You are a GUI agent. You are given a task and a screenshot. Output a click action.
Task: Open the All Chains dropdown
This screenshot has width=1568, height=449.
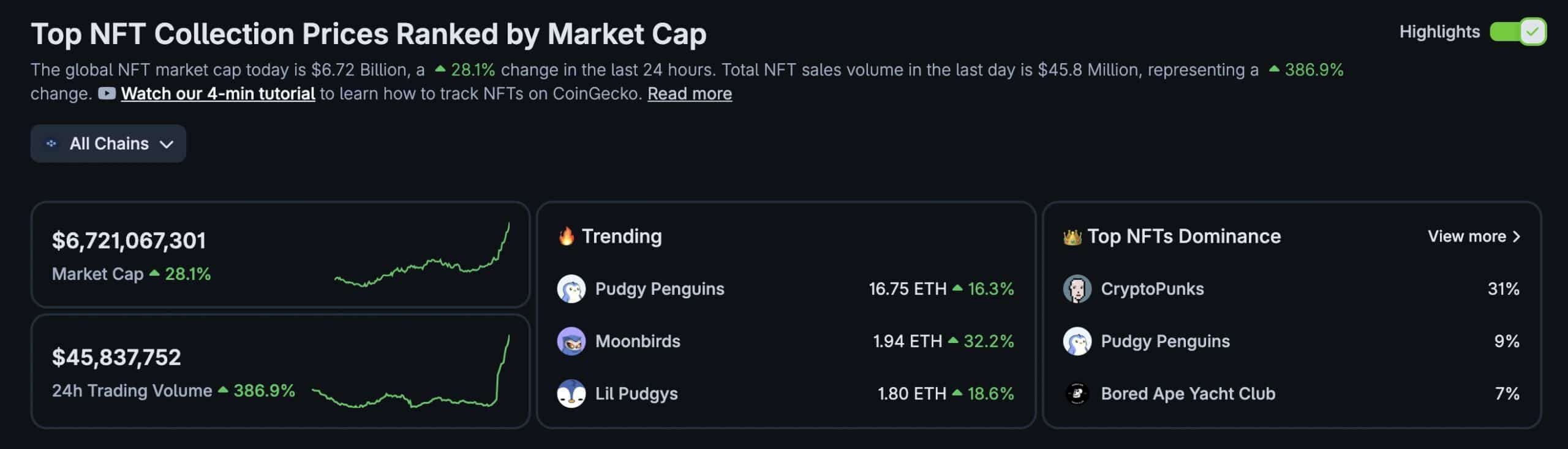(108, 143)
